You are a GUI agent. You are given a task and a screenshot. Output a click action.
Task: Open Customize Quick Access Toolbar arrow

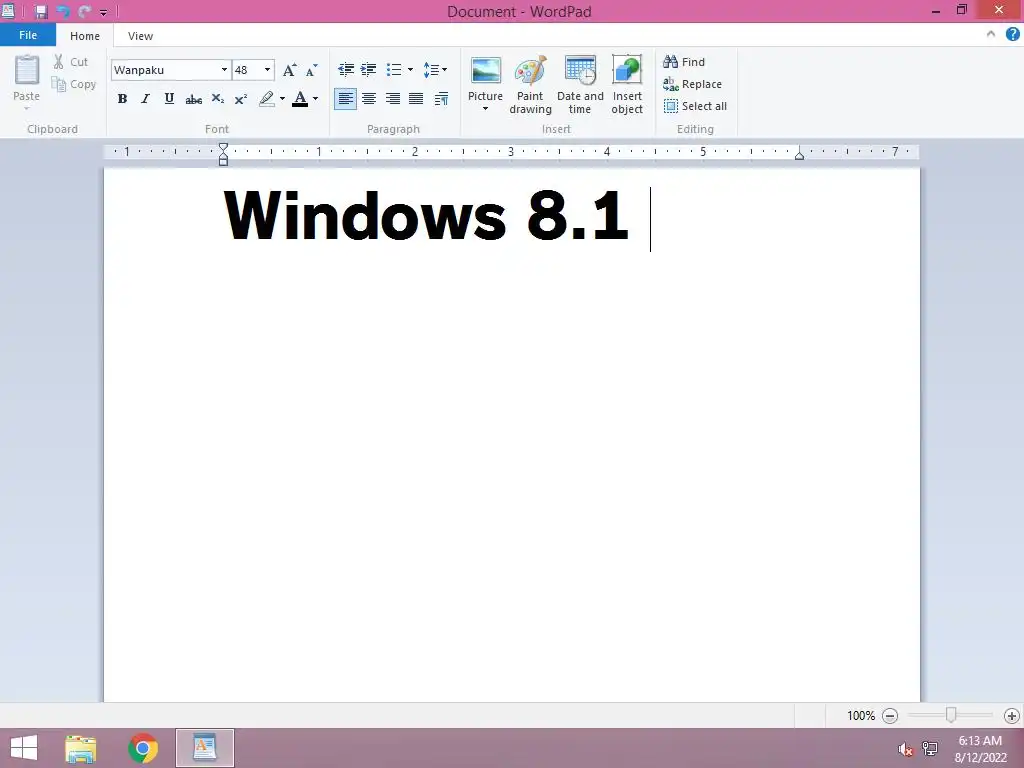(103, 12)
